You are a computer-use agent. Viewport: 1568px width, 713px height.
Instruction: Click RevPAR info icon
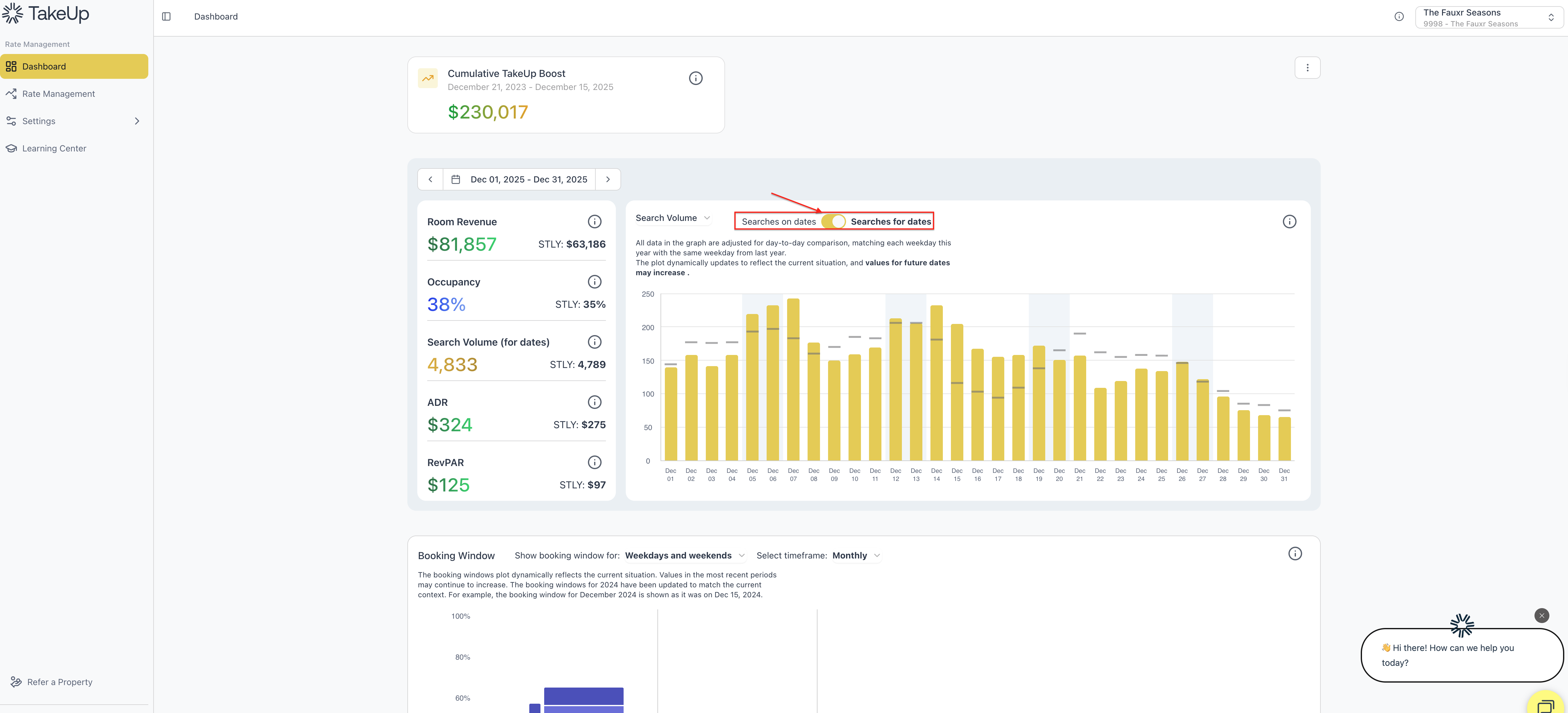point(594,462)
